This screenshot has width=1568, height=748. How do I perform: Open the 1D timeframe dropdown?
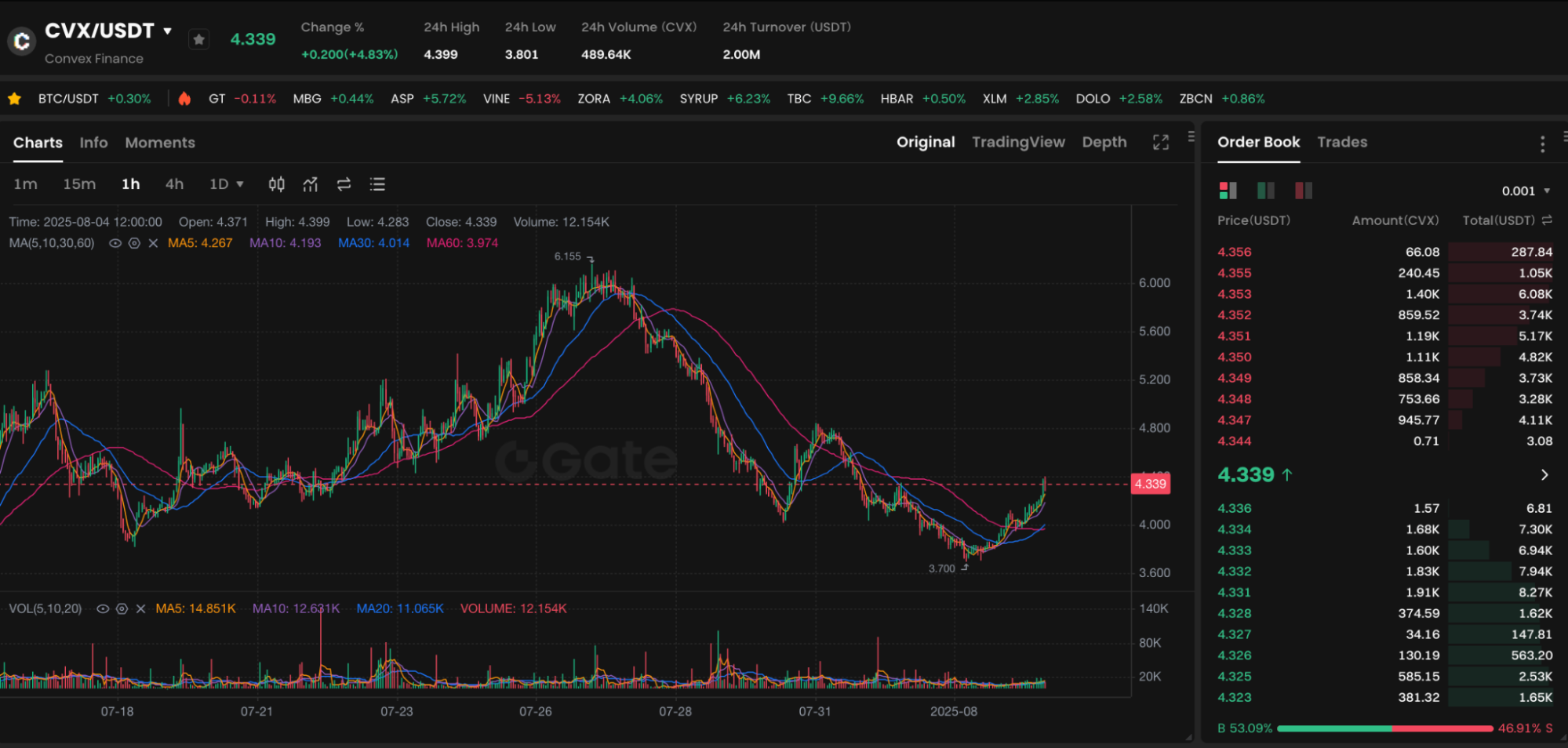tap(227, 184)
